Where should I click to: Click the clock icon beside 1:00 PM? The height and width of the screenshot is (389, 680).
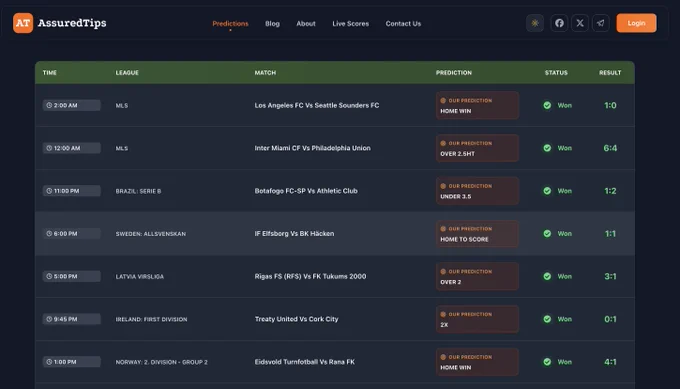pos(49,362)
